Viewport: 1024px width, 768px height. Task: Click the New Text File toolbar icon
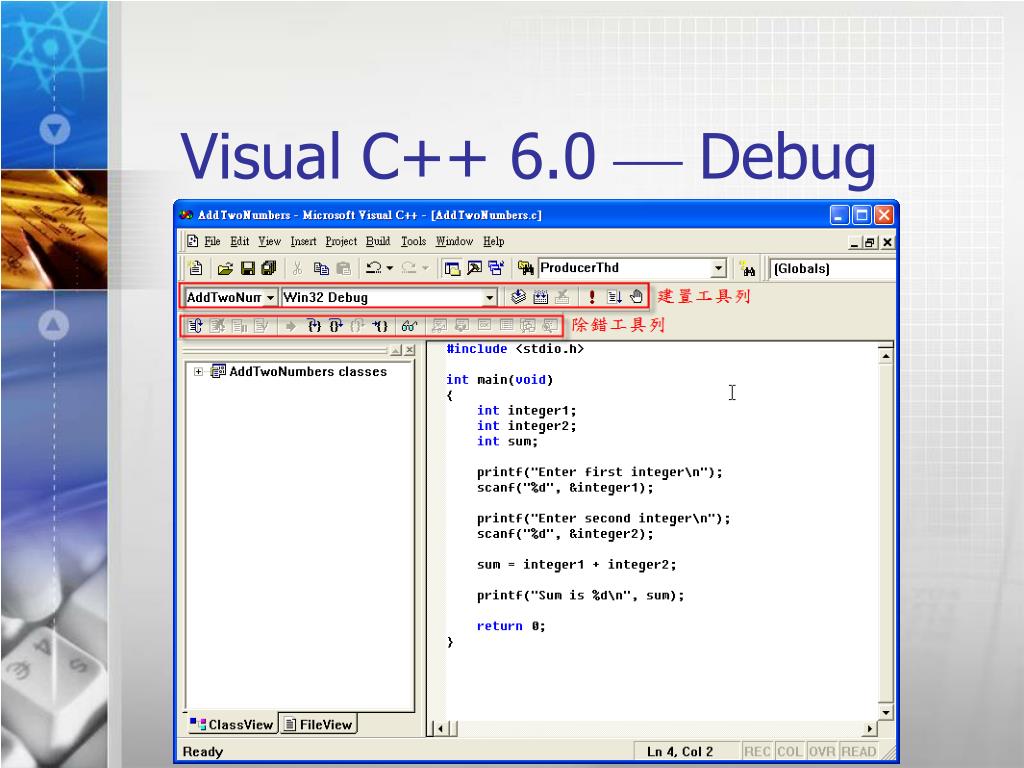195,268
